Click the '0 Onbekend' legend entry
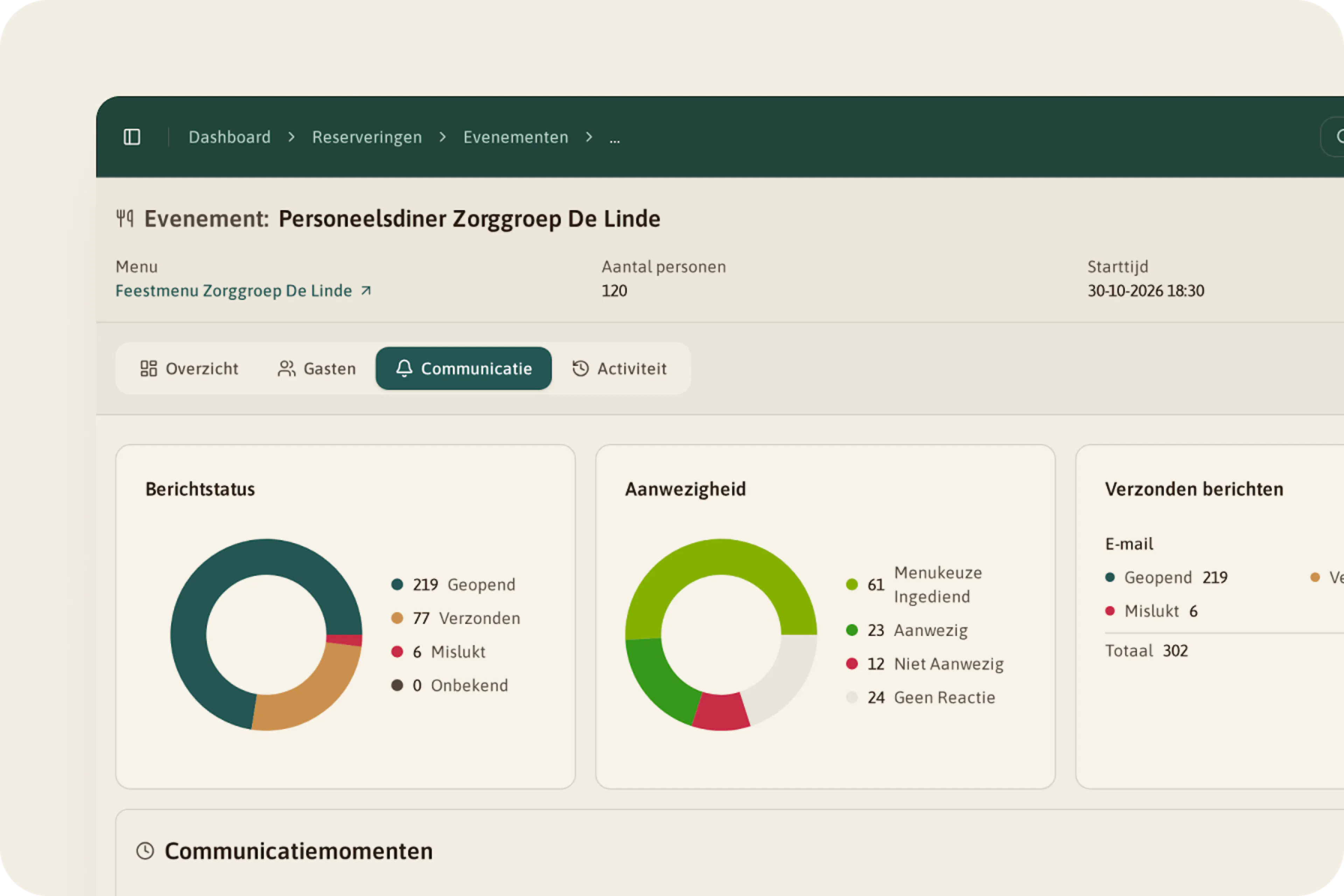 [x=450, y=686]
